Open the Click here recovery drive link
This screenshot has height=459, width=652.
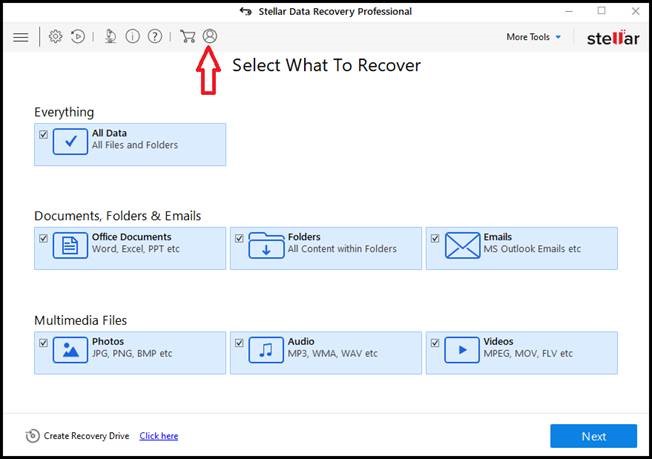[159, 436]
